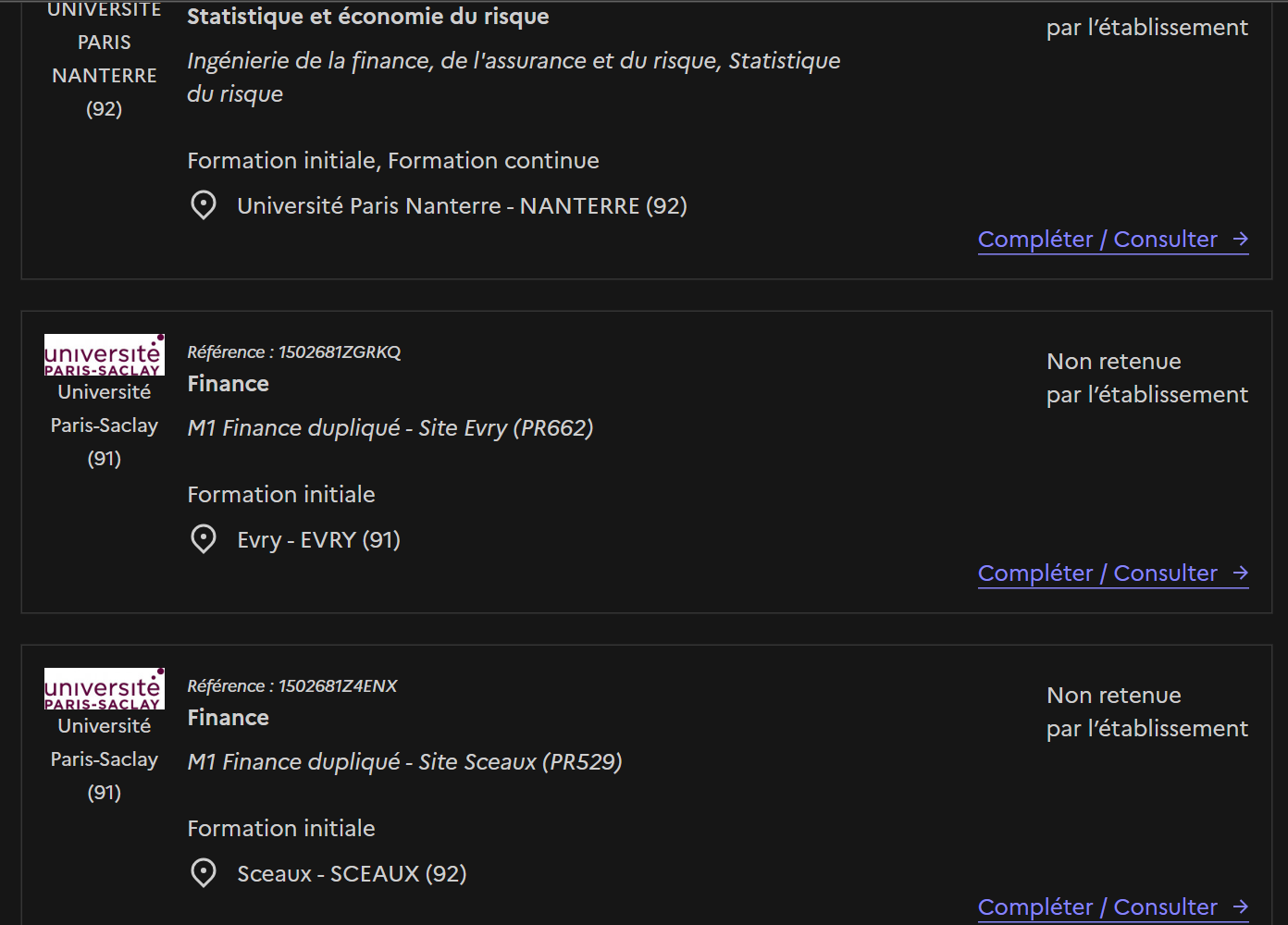Click reference number 1502681Z4ENX
Image resolution: width=1288 pixels, height=925 pixels.
(338, 686)
